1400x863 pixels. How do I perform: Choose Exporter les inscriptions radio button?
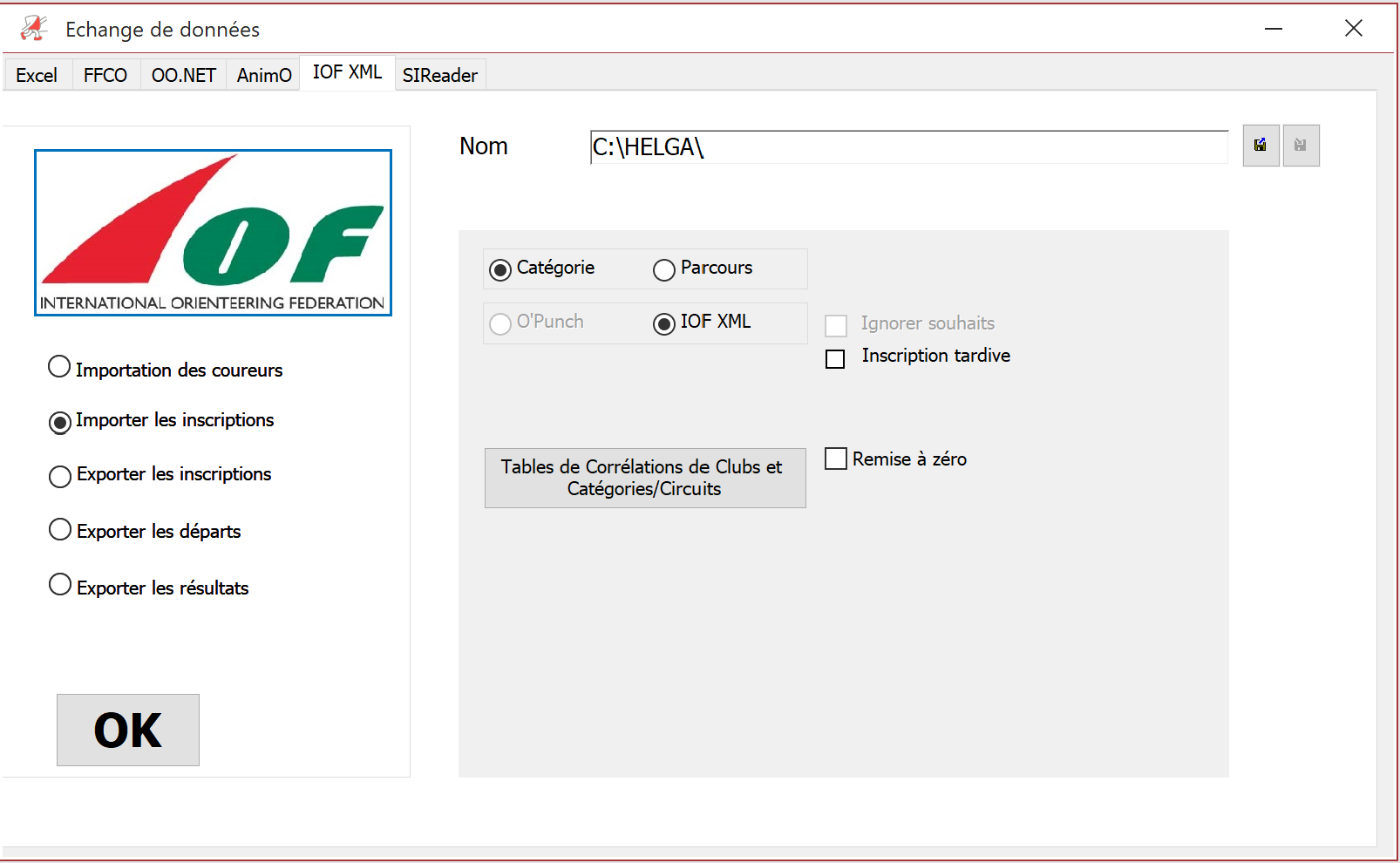[60, 476]
